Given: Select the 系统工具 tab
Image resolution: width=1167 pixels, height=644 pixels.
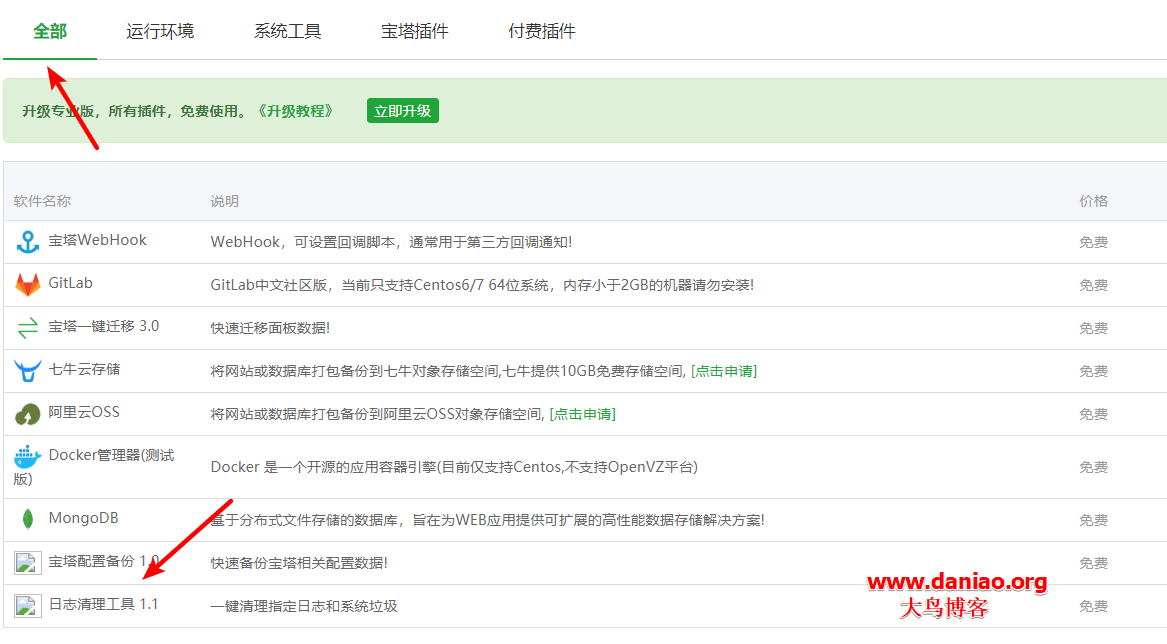Looking at the screenshot, I should (x=287, y=31).
